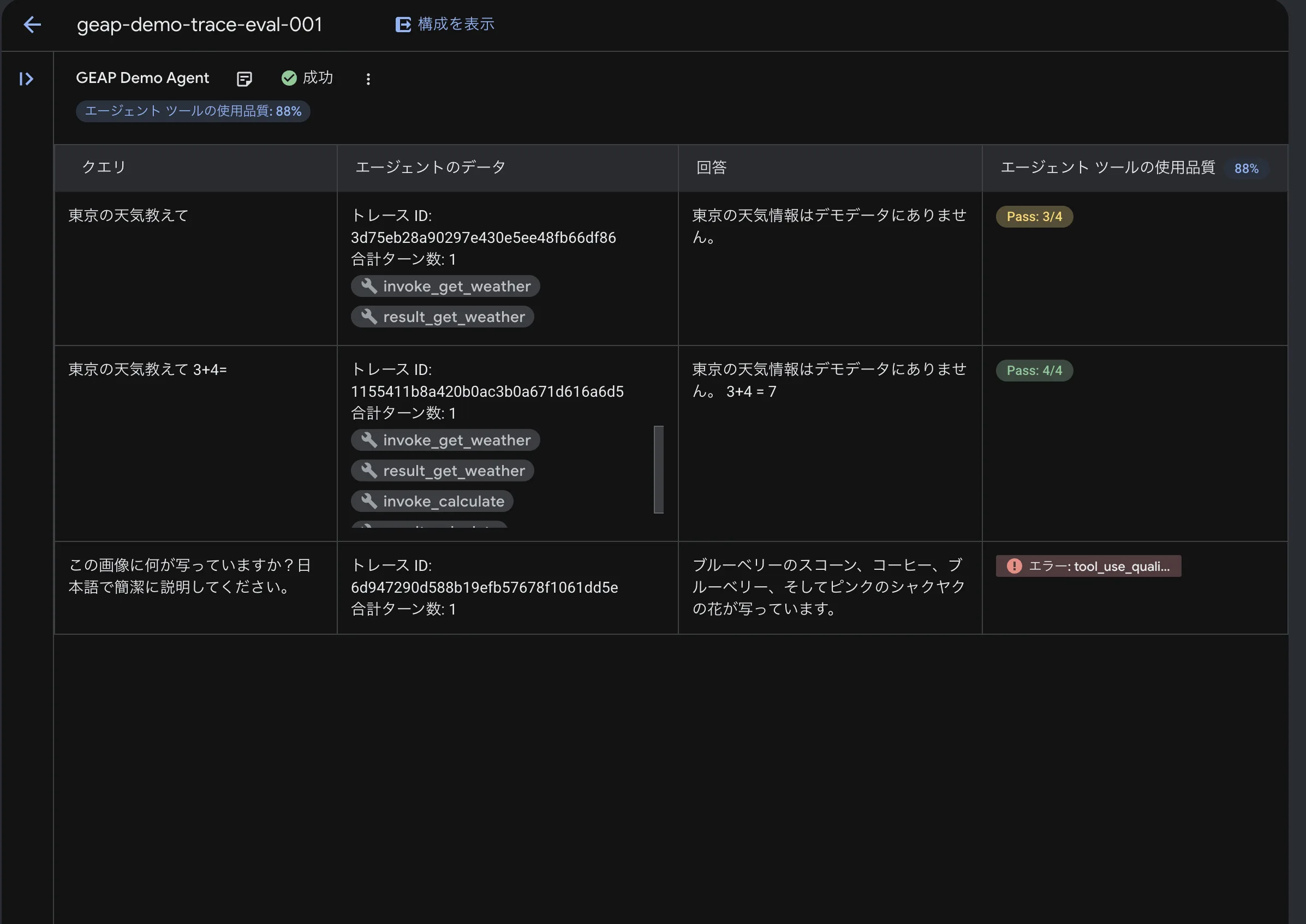Open the three-dot more options menu
Screen dimensions: 1306x924
pyautogui.click(x=368, y=79)
